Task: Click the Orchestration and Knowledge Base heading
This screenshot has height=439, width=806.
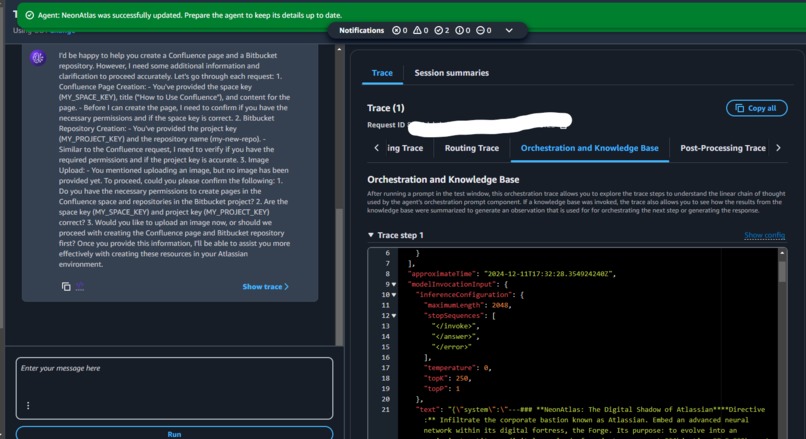Action: tap(443, 179)
